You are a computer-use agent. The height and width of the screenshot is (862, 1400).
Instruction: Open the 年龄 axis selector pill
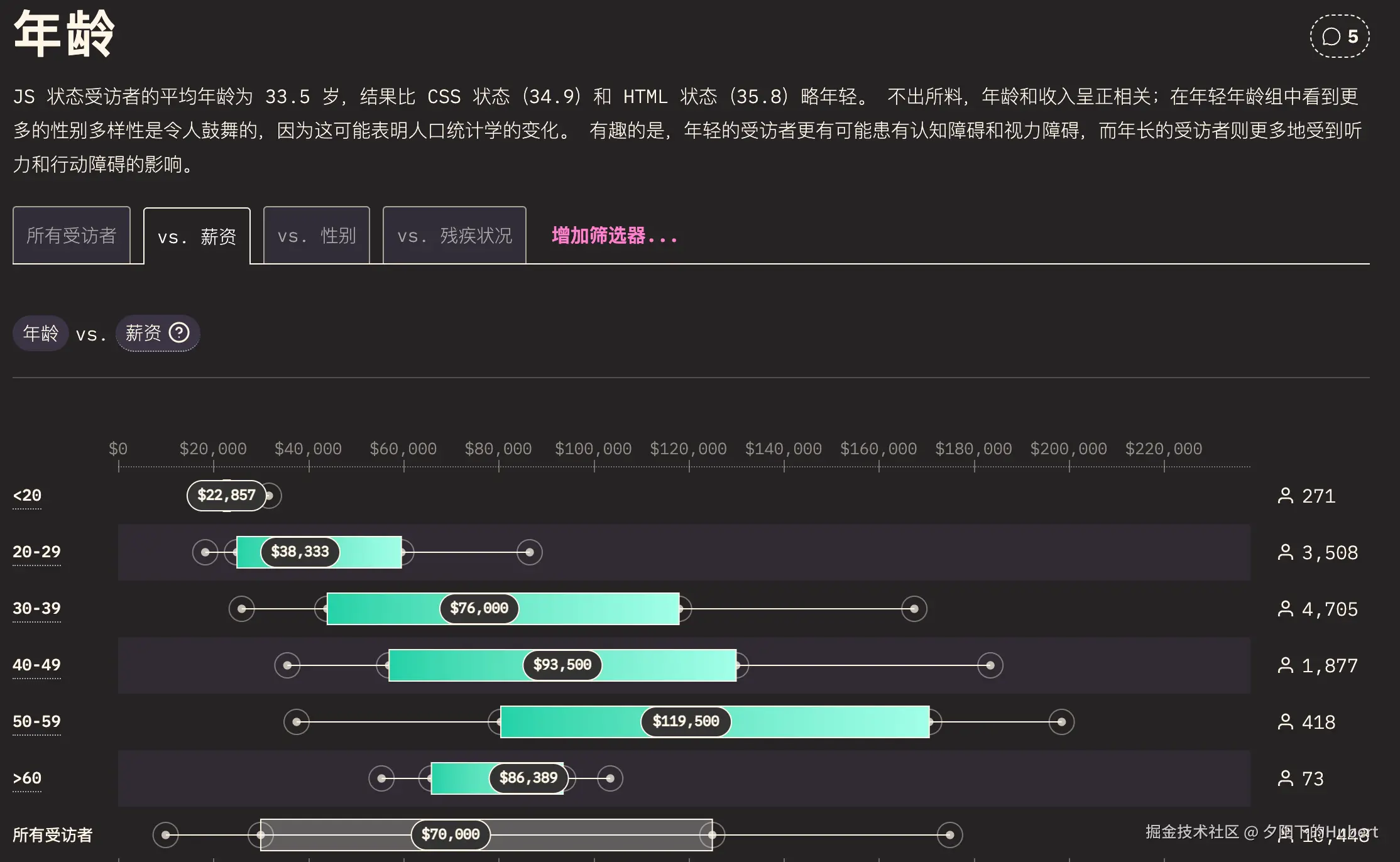pyautogui.click(x=41, y=333)
